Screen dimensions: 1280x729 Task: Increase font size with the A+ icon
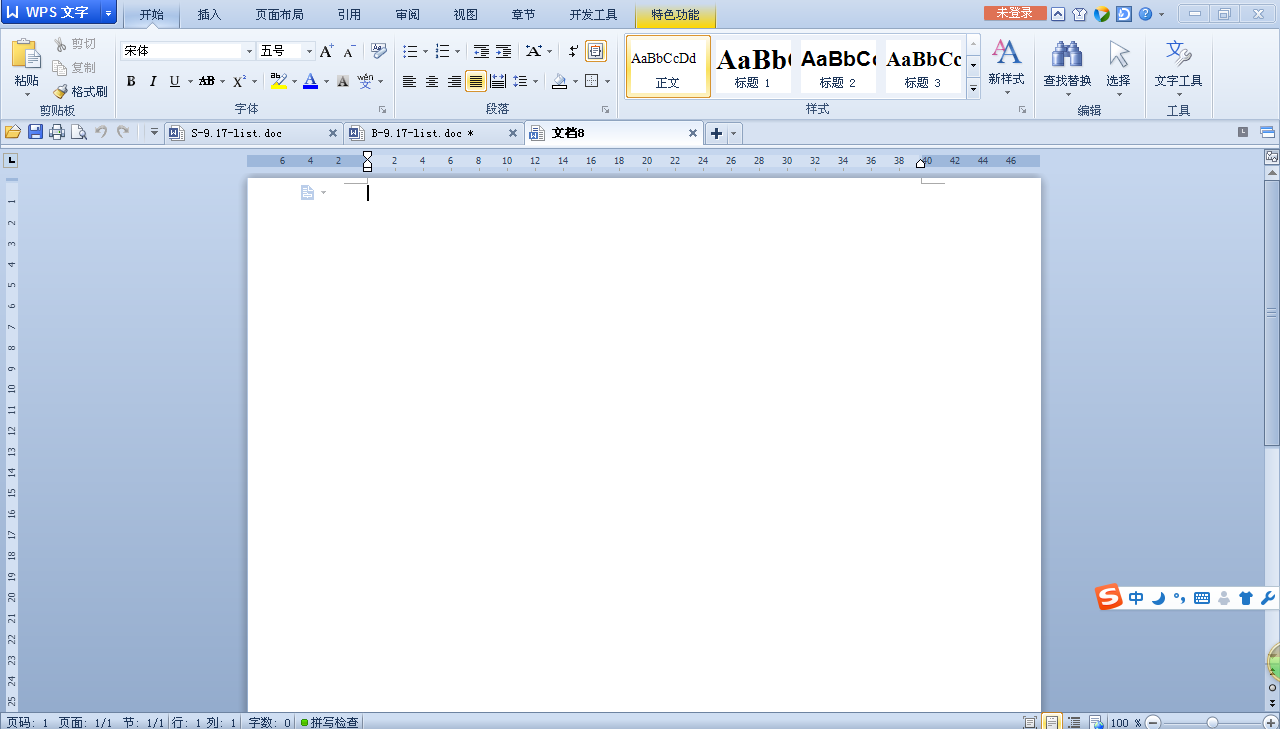[327, 51]
